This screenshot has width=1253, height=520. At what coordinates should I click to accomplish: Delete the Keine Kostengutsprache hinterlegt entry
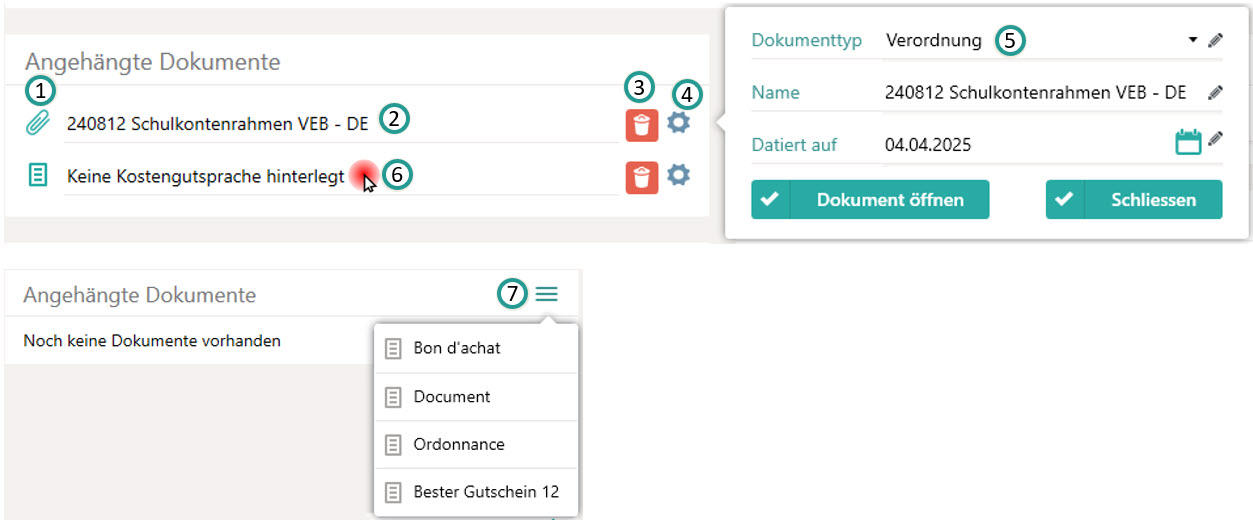tap(642, 177)
